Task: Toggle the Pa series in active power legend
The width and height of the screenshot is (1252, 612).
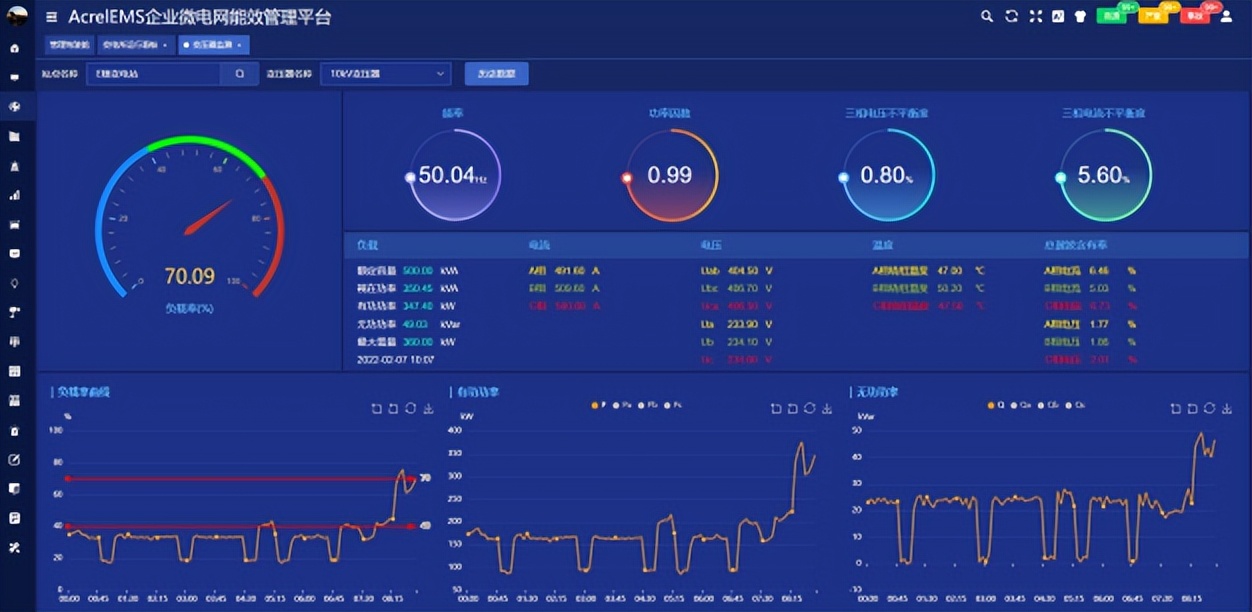Action: tap(624, 405)
